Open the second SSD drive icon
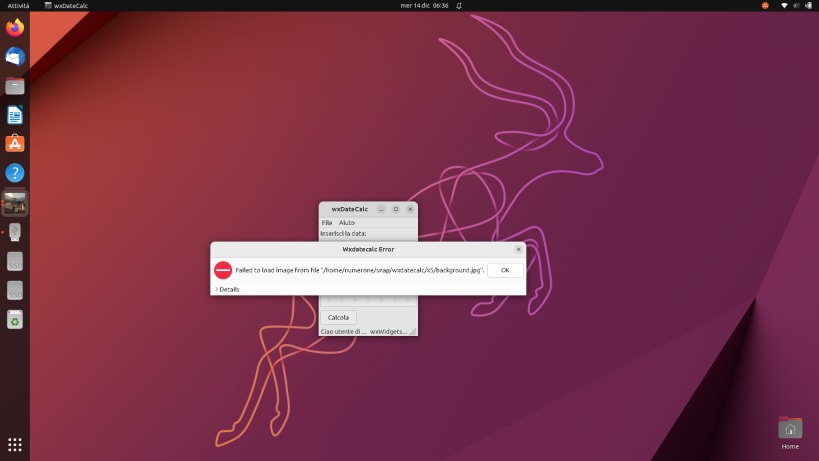Viewport: 819px width, 461px height. coord(15,290)
